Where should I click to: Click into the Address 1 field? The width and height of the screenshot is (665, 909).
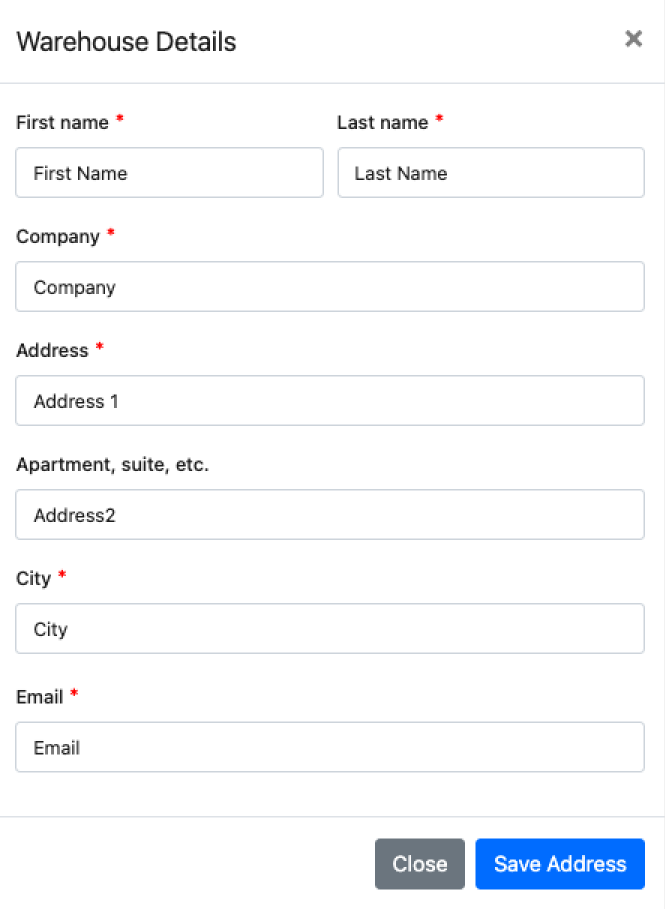(x=330, y=401)
